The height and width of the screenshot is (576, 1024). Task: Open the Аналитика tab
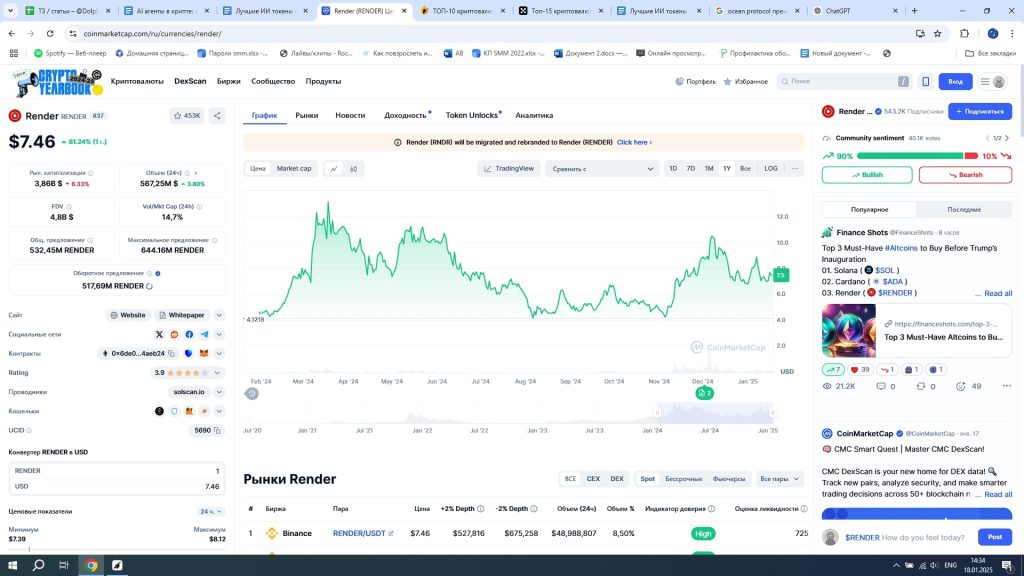tap(534, 115)
